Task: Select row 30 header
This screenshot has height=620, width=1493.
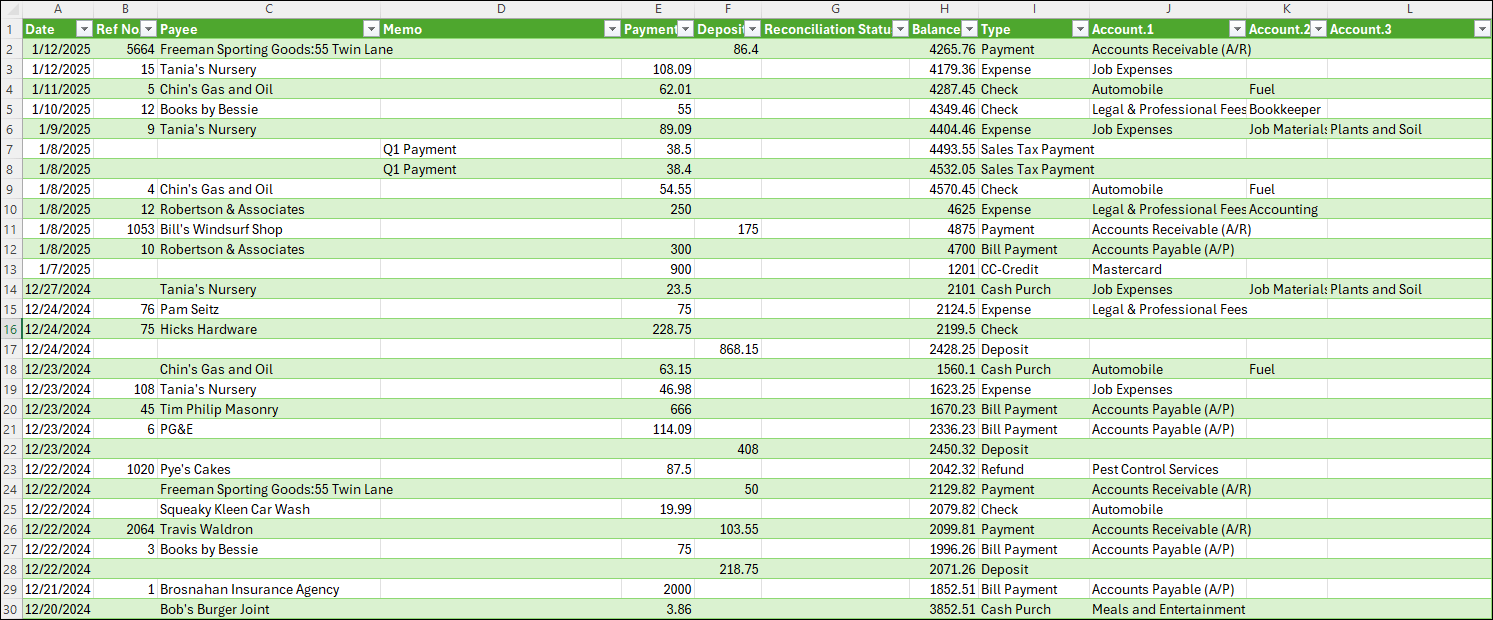Action: (10, 609)
